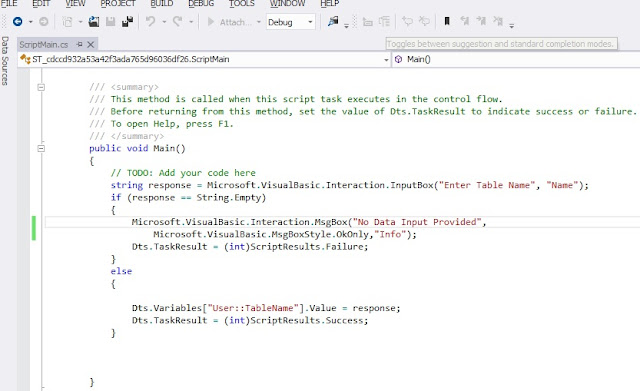Screen dimensions: 640x391
Task: Click on ScriptResults.Failure in code
Action: (307, 247)
